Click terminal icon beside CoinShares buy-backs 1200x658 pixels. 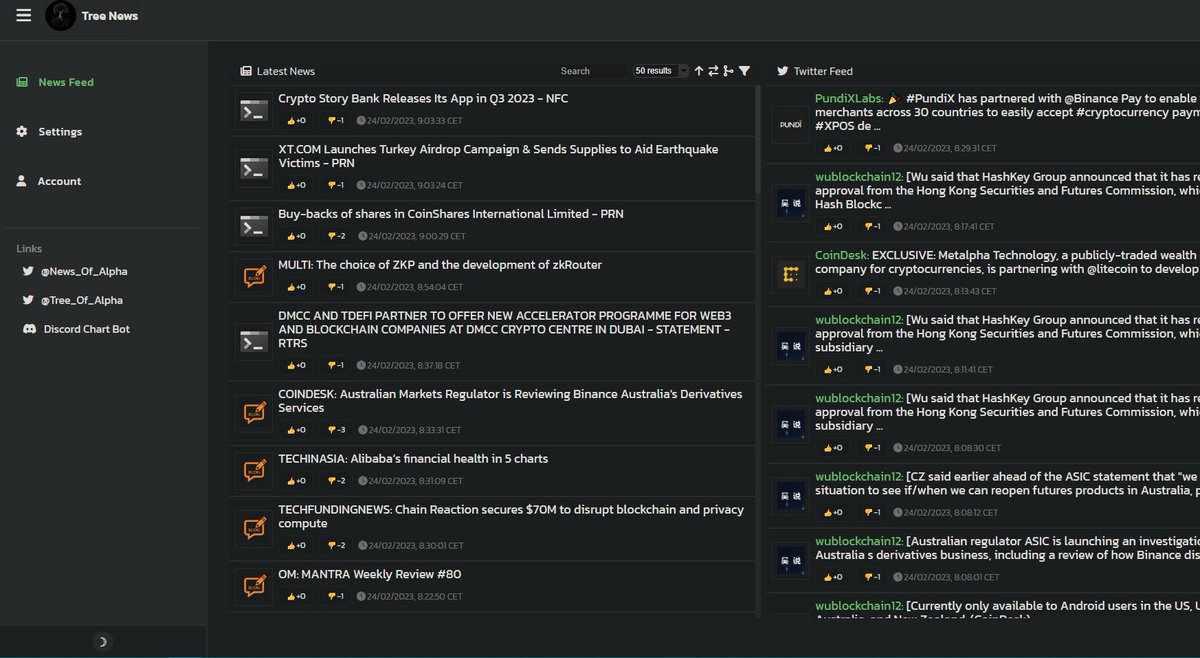tap(254, 226)
